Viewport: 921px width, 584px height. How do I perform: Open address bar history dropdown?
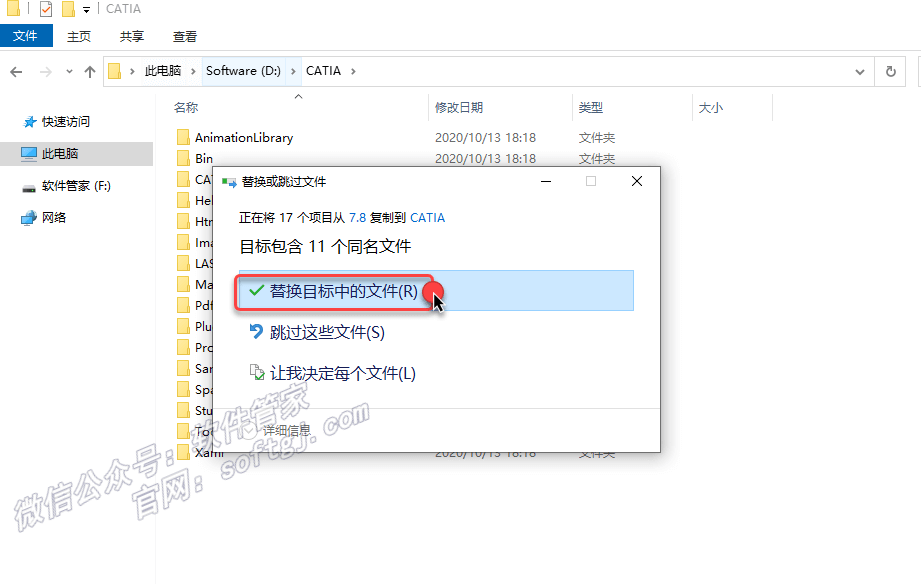[860, 72]
